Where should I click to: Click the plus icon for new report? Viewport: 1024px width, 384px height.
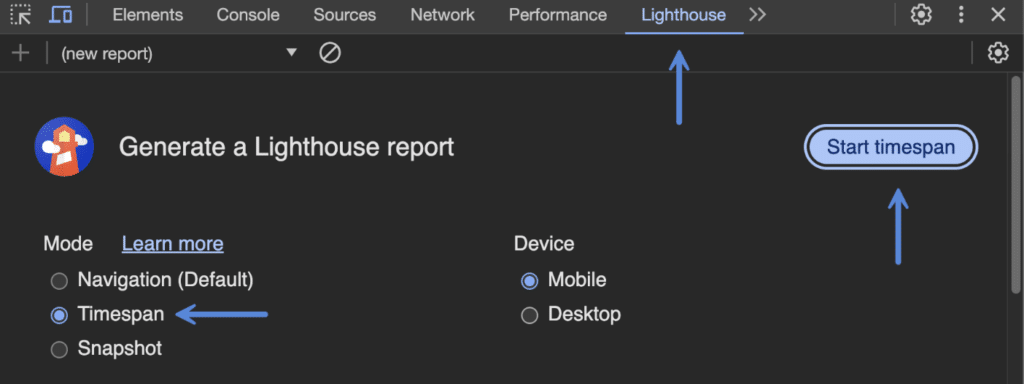click(21, 53)
